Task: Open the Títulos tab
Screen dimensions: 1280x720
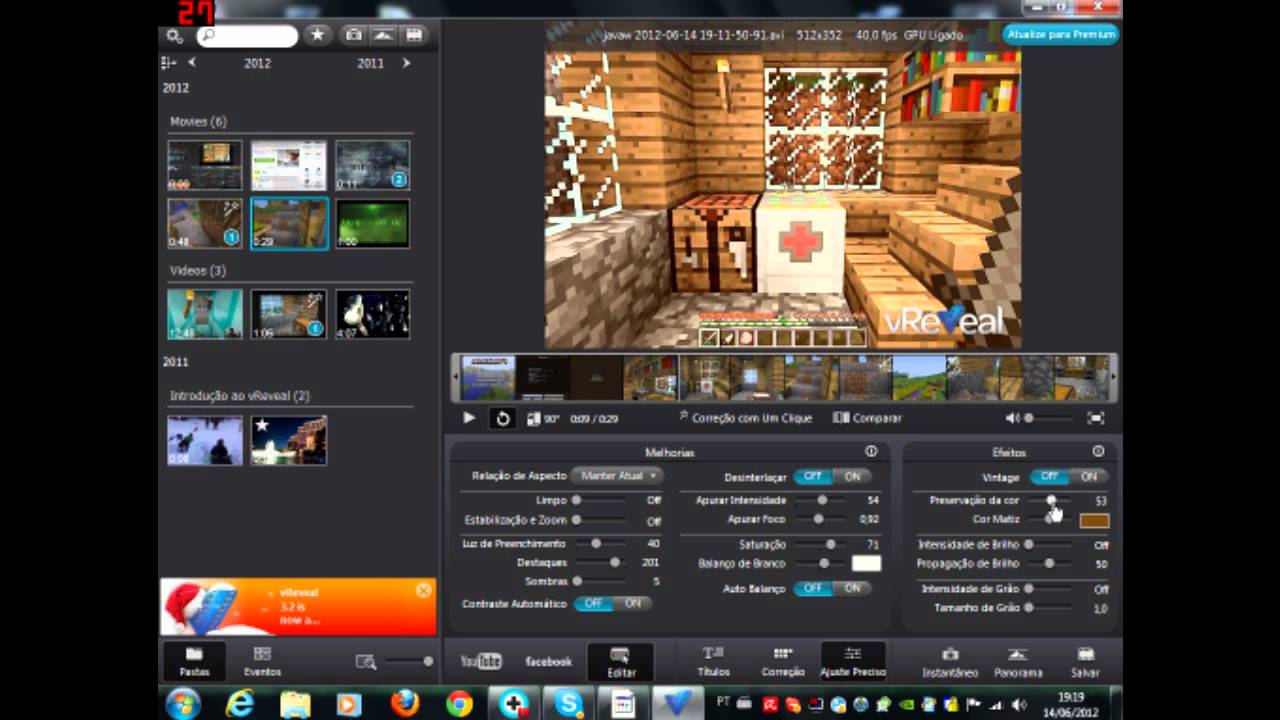Action: point(713,661)
